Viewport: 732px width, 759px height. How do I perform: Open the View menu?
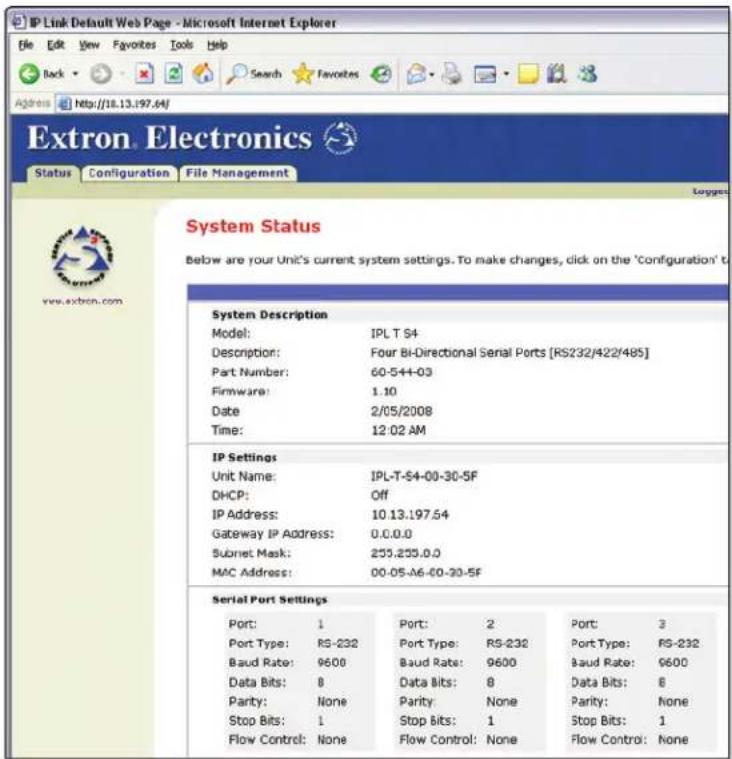point(89,45)
